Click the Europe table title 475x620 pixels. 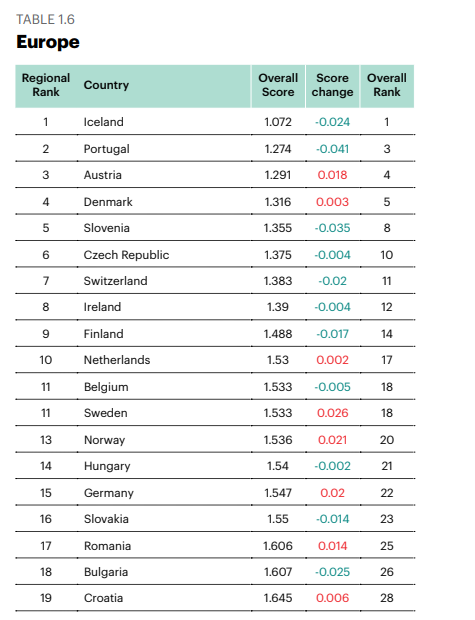click(x=48, y=42)
